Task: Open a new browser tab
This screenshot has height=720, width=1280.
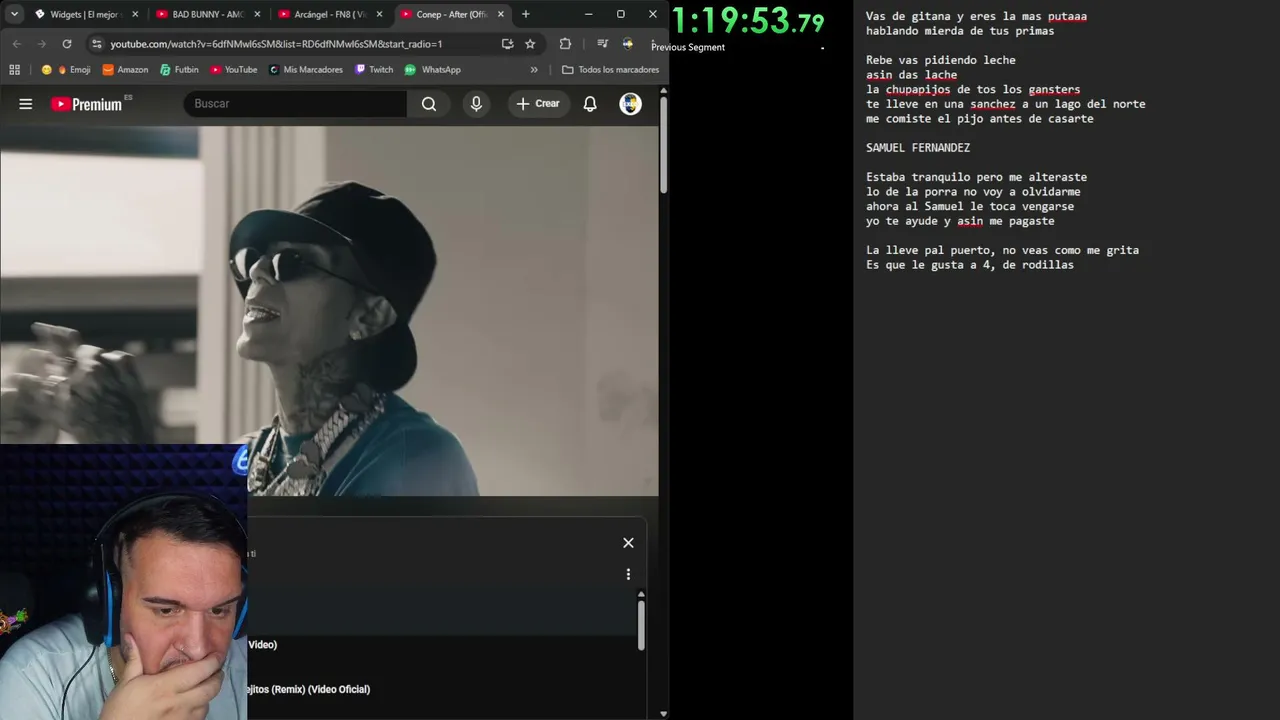Action: tap(526, 14)
